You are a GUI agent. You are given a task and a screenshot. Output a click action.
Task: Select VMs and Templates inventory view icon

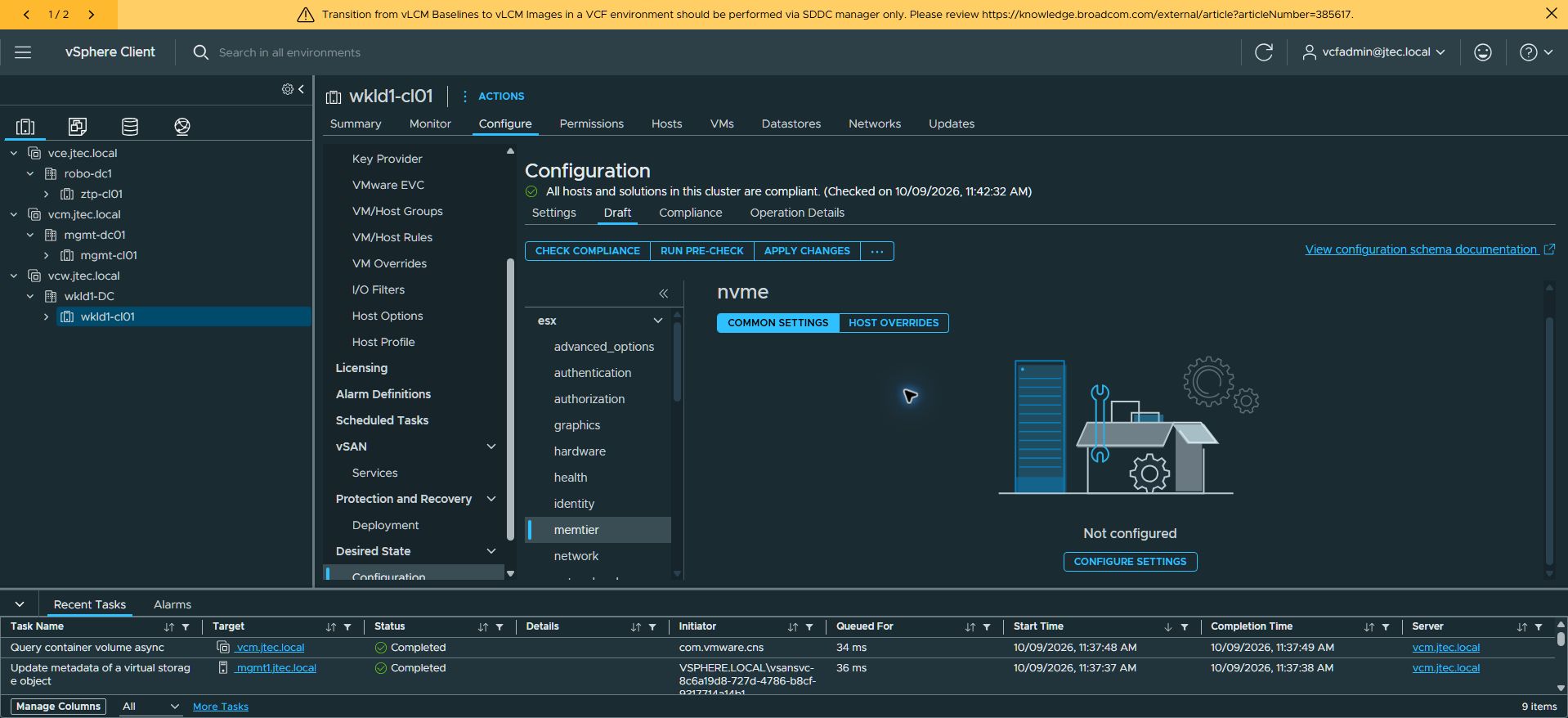click(78, 126)
